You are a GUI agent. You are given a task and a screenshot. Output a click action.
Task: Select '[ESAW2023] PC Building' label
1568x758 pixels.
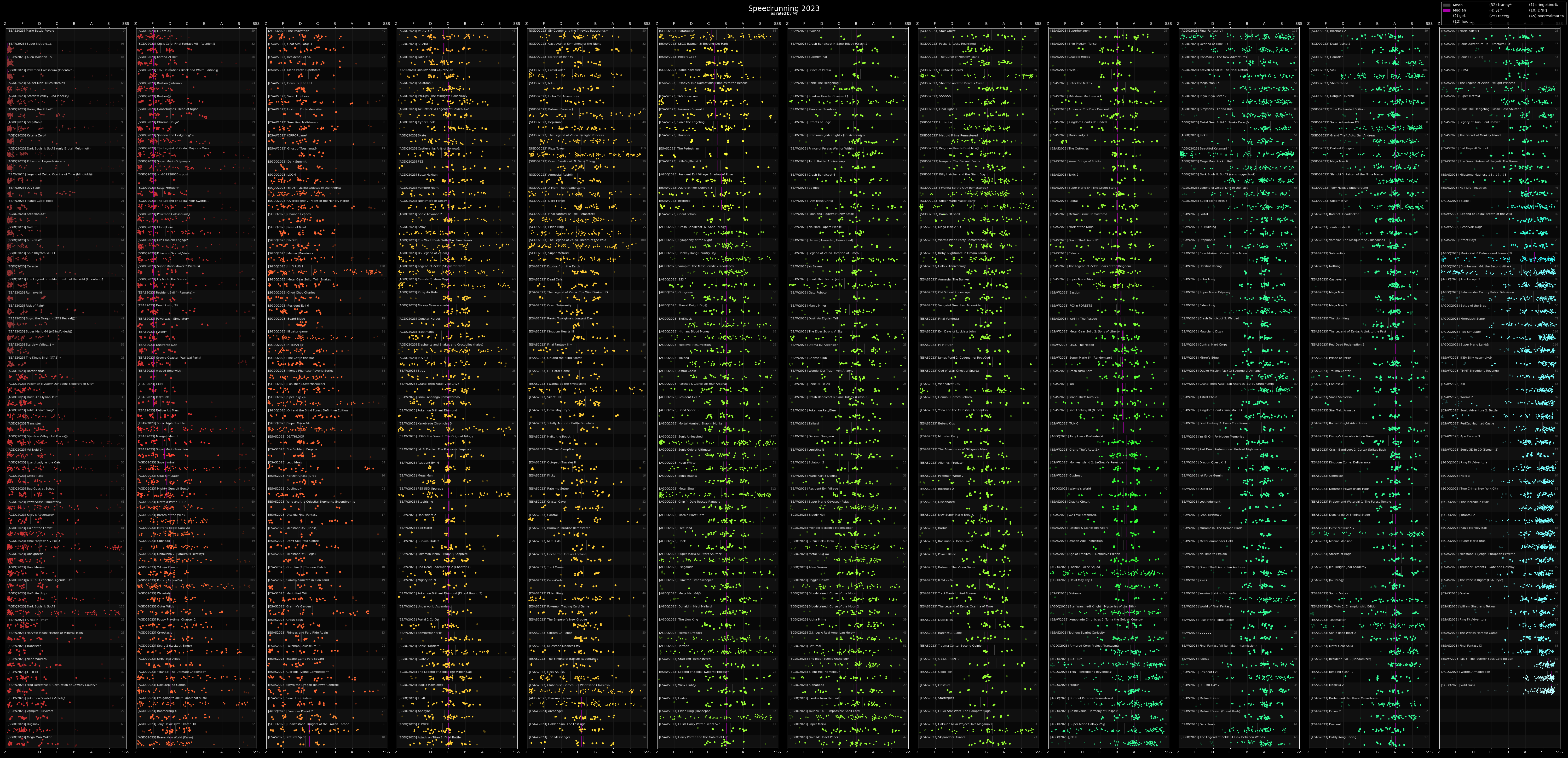(x=1198, y=227)
